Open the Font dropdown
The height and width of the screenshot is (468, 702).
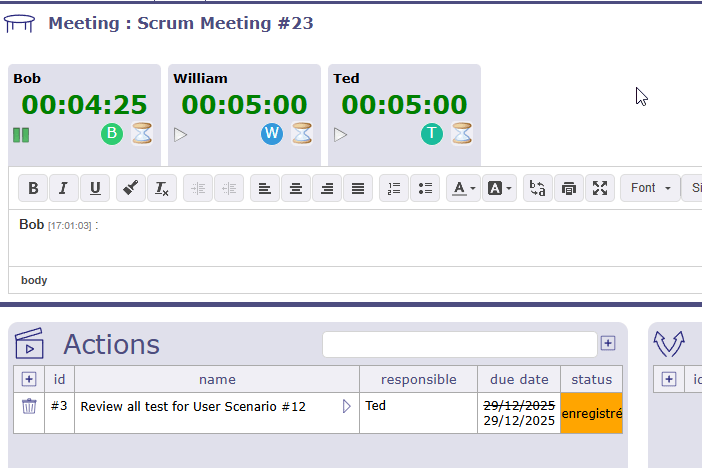(651, 188)
